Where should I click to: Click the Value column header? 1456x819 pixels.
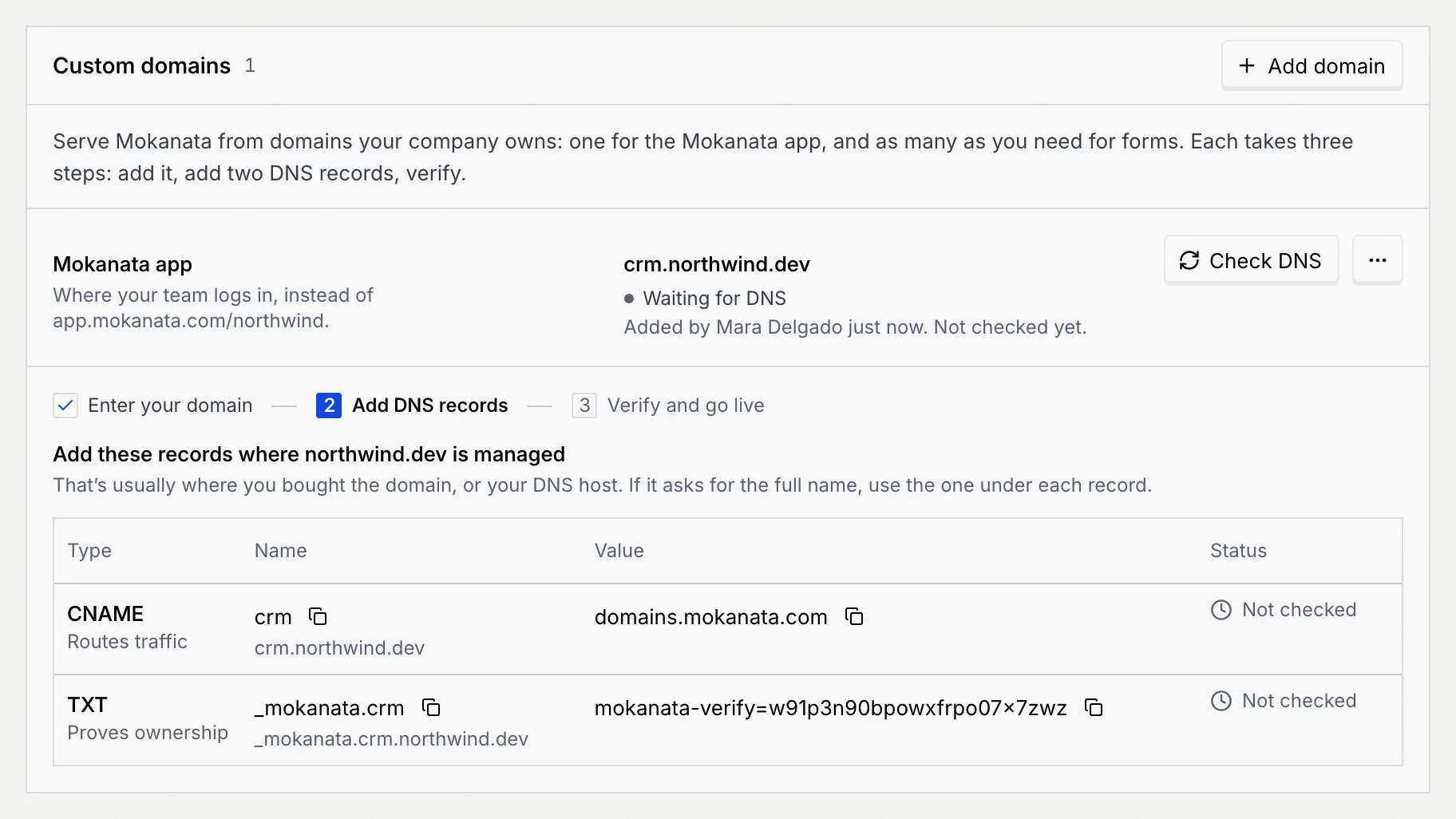click(619, 551)
